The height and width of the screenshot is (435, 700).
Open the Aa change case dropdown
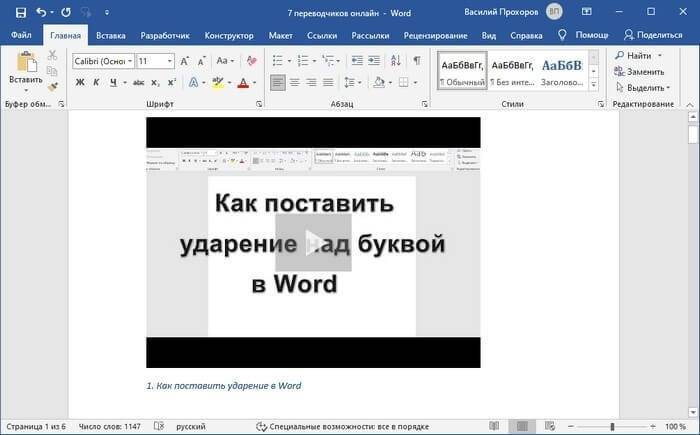[225, 61]
